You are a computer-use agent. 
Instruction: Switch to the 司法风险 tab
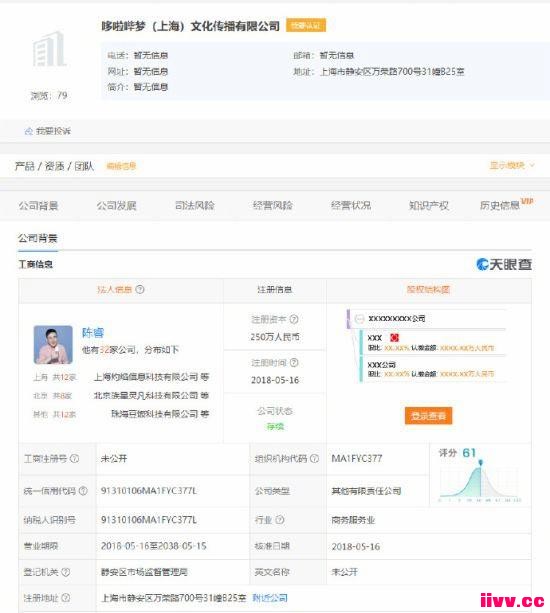[195, 206]
